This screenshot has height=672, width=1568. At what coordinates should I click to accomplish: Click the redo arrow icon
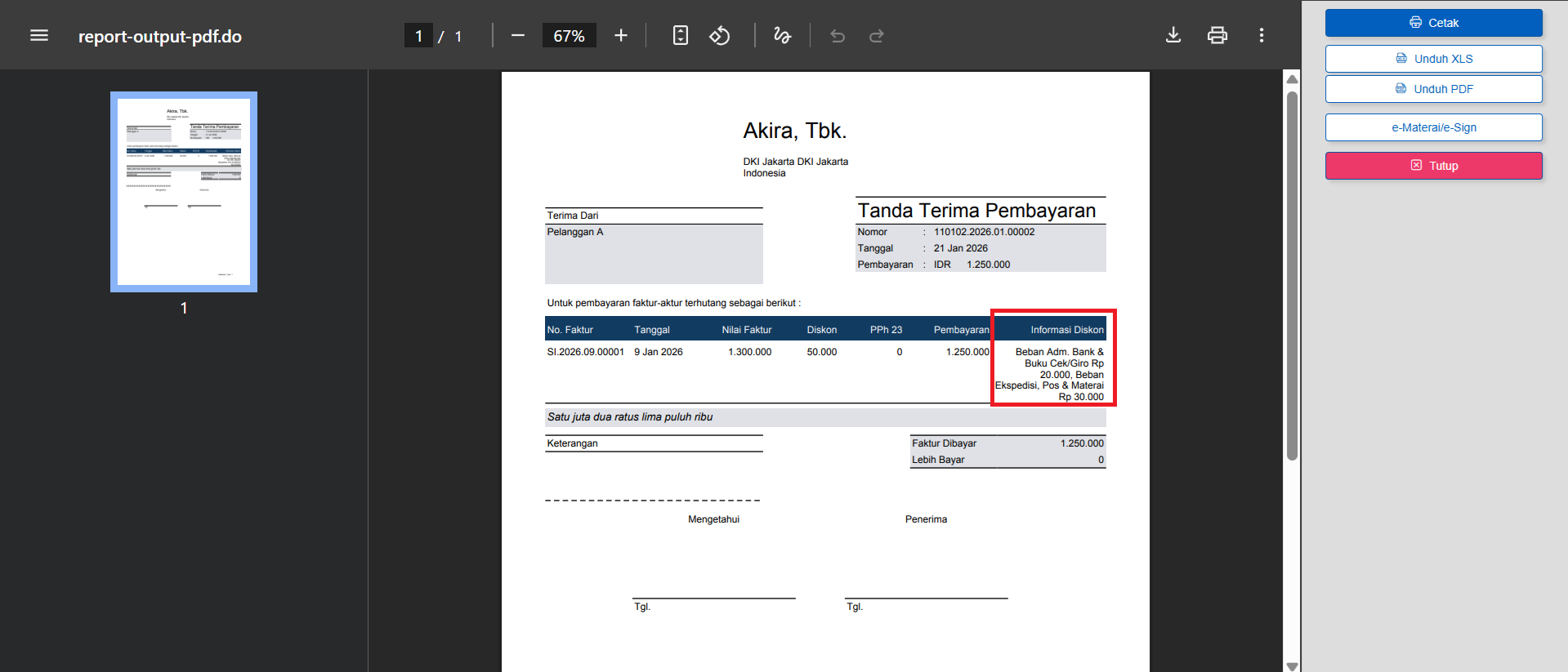click(x=877, y=36)
